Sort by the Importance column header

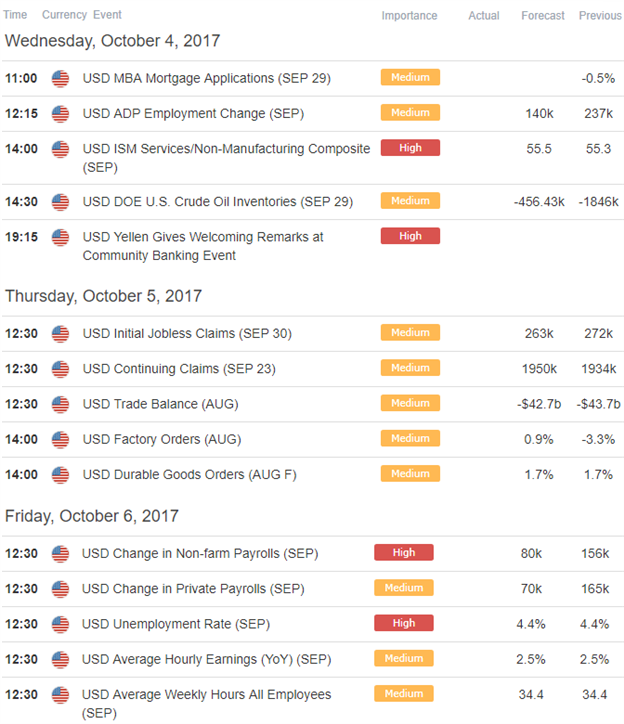409,16
